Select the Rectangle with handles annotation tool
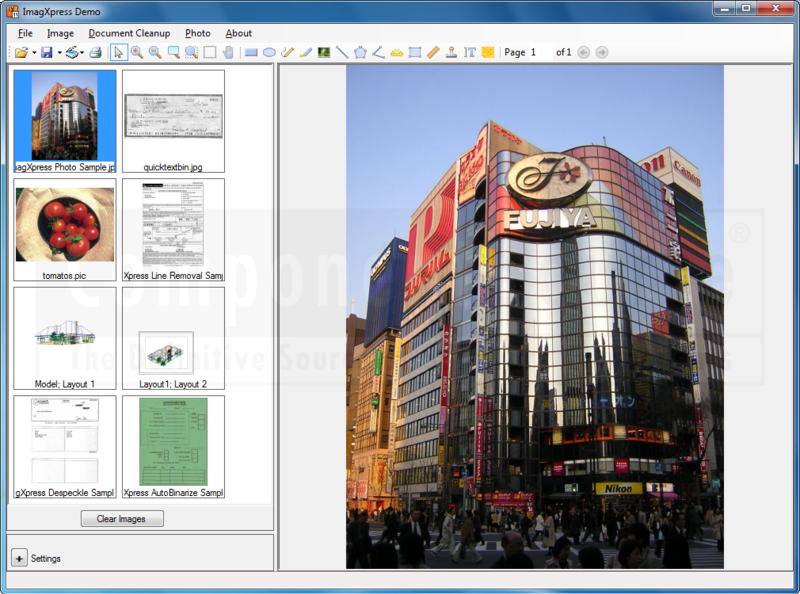Viewport: 800px width, 594px height. coord(415,52)
